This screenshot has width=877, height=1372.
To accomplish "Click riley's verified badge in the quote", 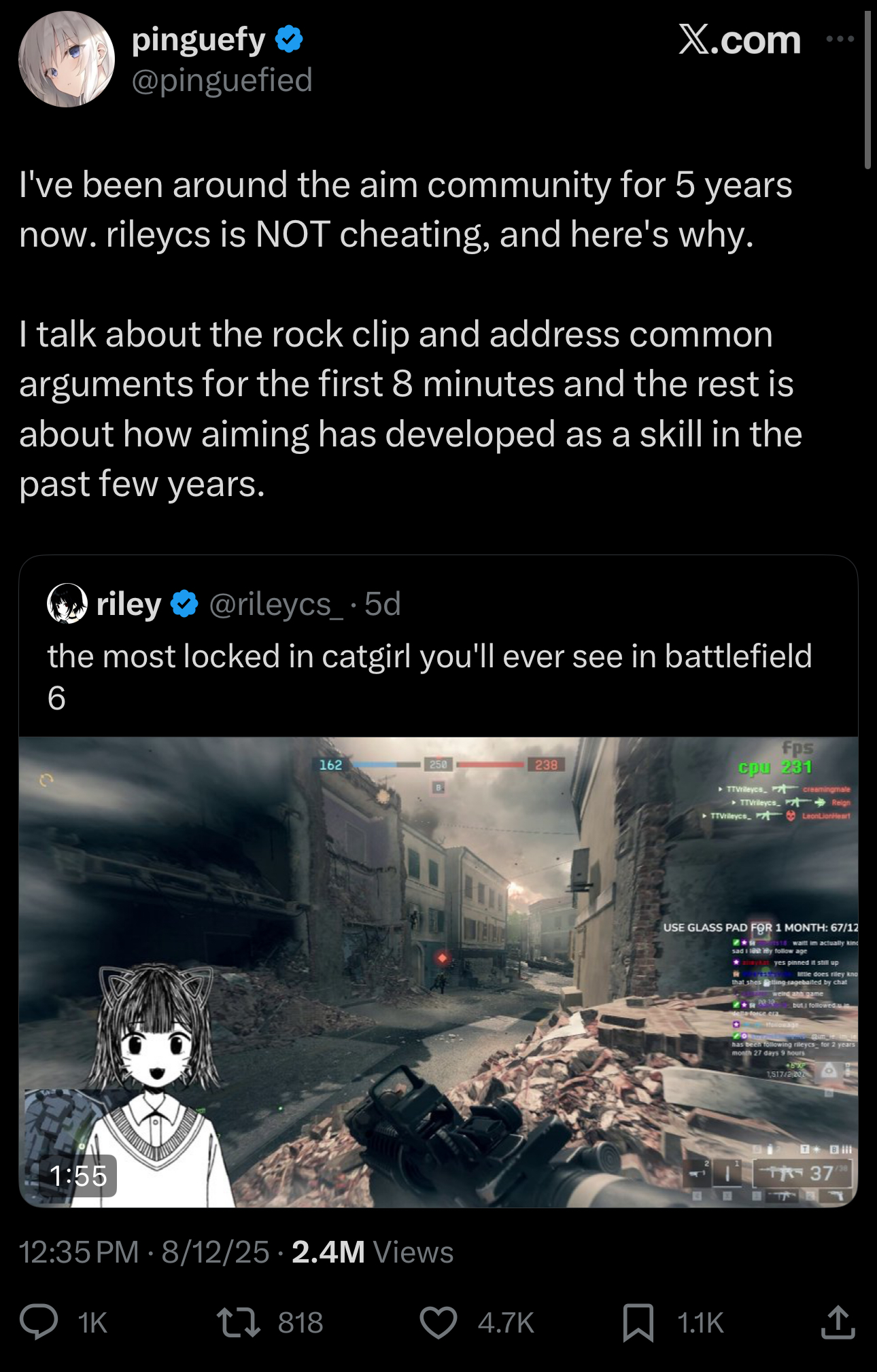I will tap(184, 603).
